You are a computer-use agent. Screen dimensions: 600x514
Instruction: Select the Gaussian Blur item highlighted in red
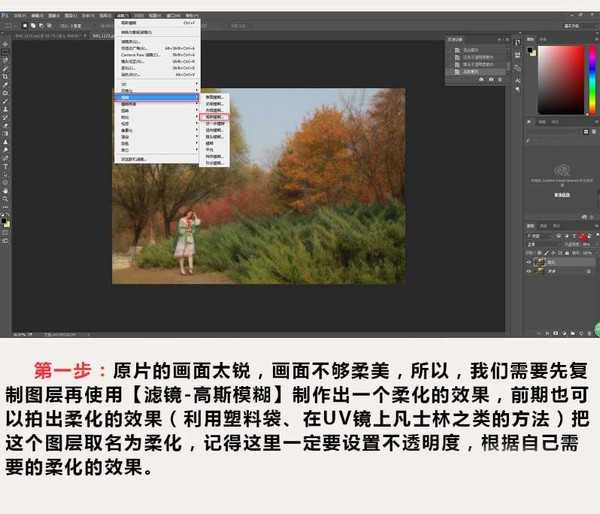(216, 116)
